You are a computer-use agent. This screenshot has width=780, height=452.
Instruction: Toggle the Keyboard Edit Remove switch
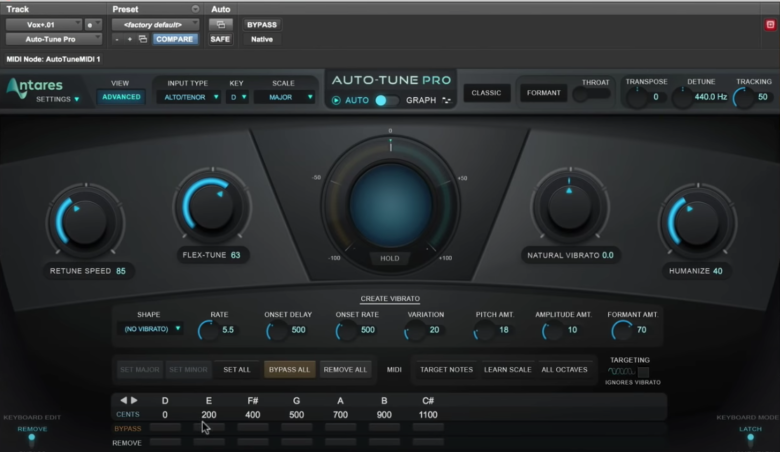coord(32,439)
